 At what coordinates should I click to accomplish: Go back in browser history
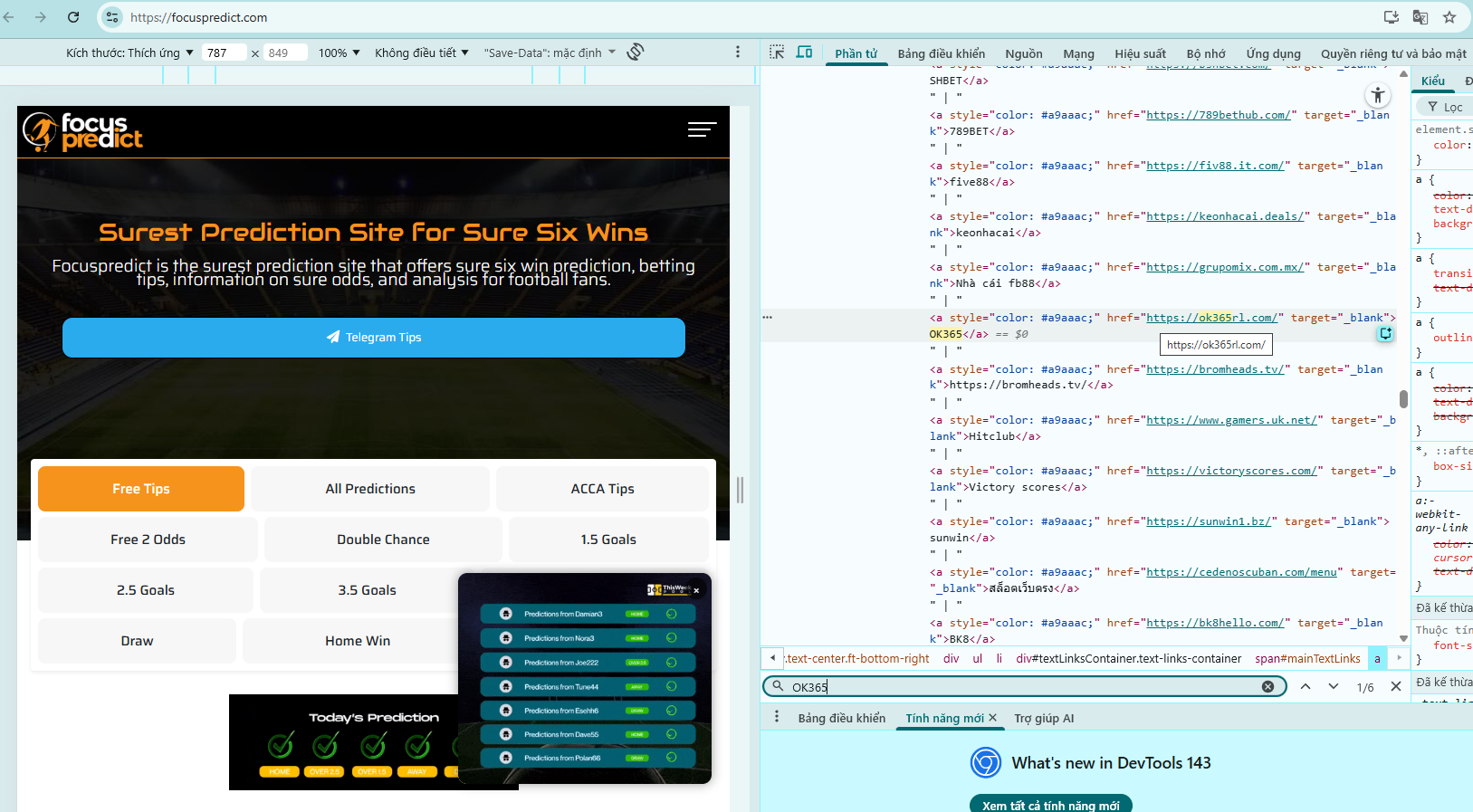pyautogui.click(x=10, y=17)
